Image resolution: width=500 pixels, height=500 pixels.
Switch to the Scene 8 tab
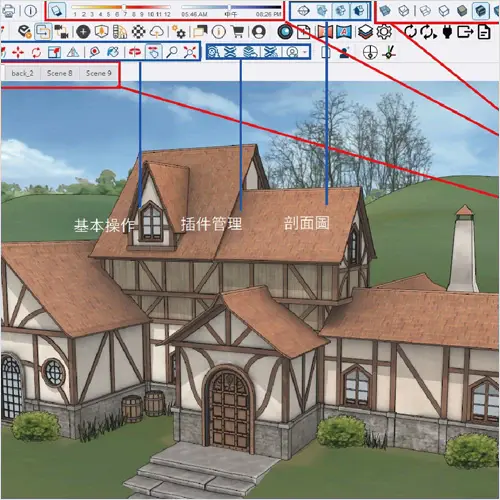[59, 73]
